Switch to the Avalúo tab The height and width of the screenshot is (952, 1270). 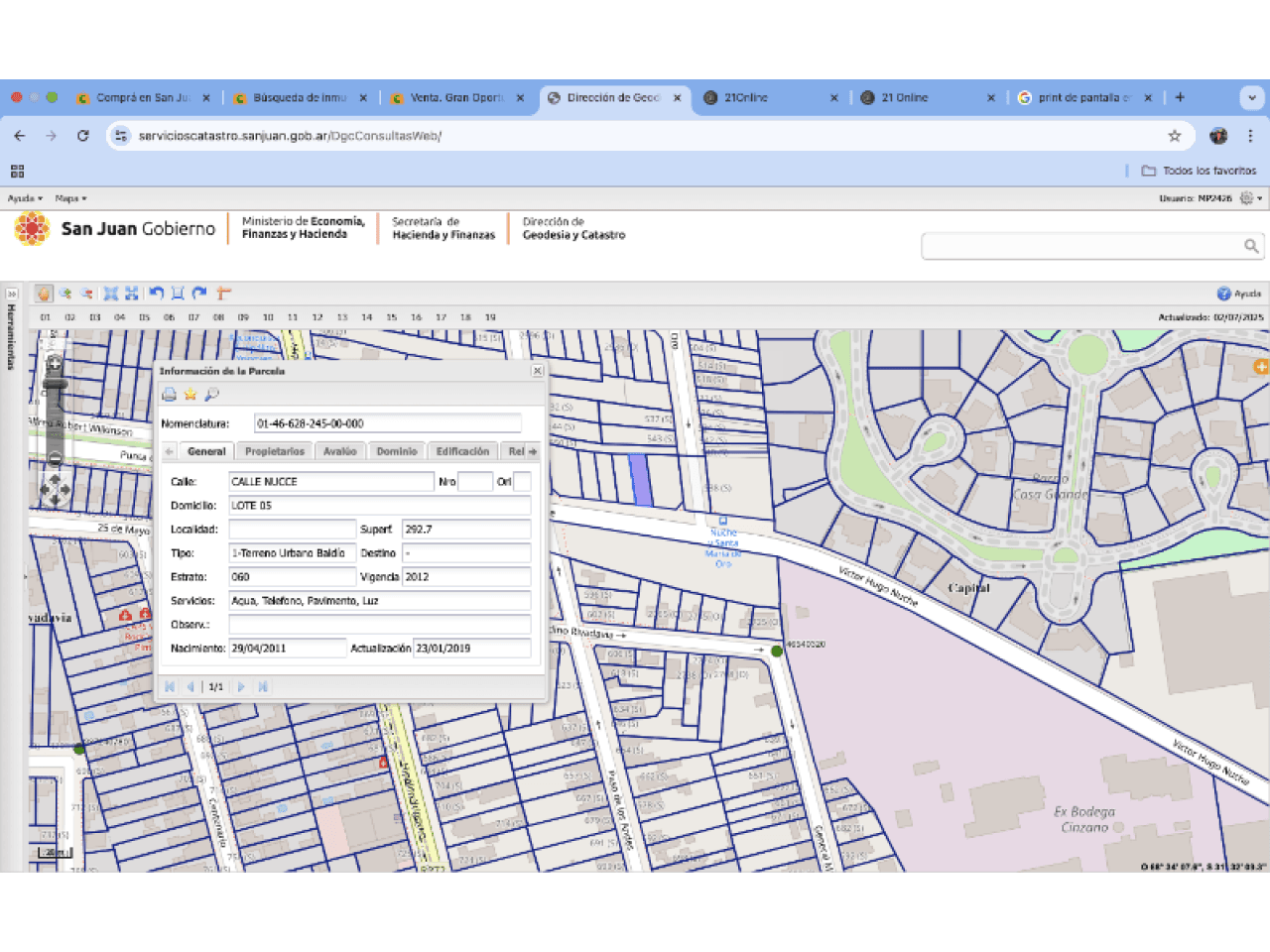click(x=339, y=451)
